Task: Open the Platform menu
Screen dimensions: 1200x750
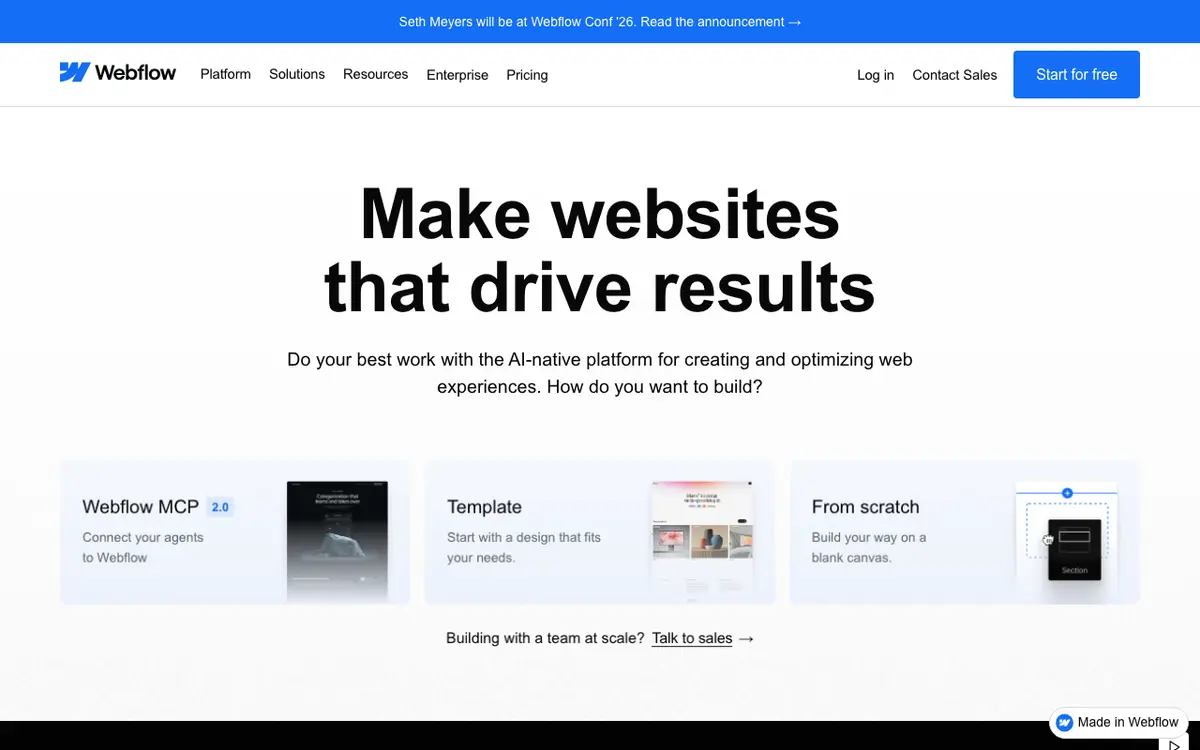Action: point(225,74)
